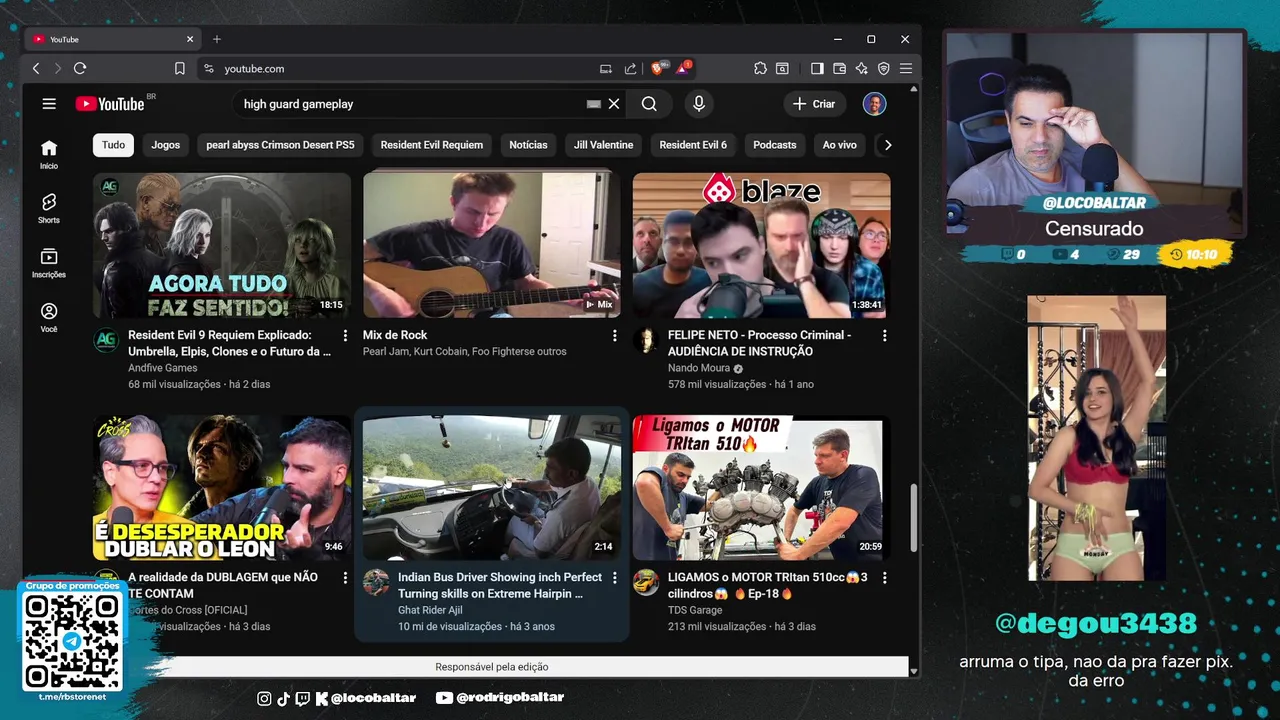This screenshot has height=720, width=1280.
Task: Click the magnifying glass search button
Action: [x=649, y=104]
